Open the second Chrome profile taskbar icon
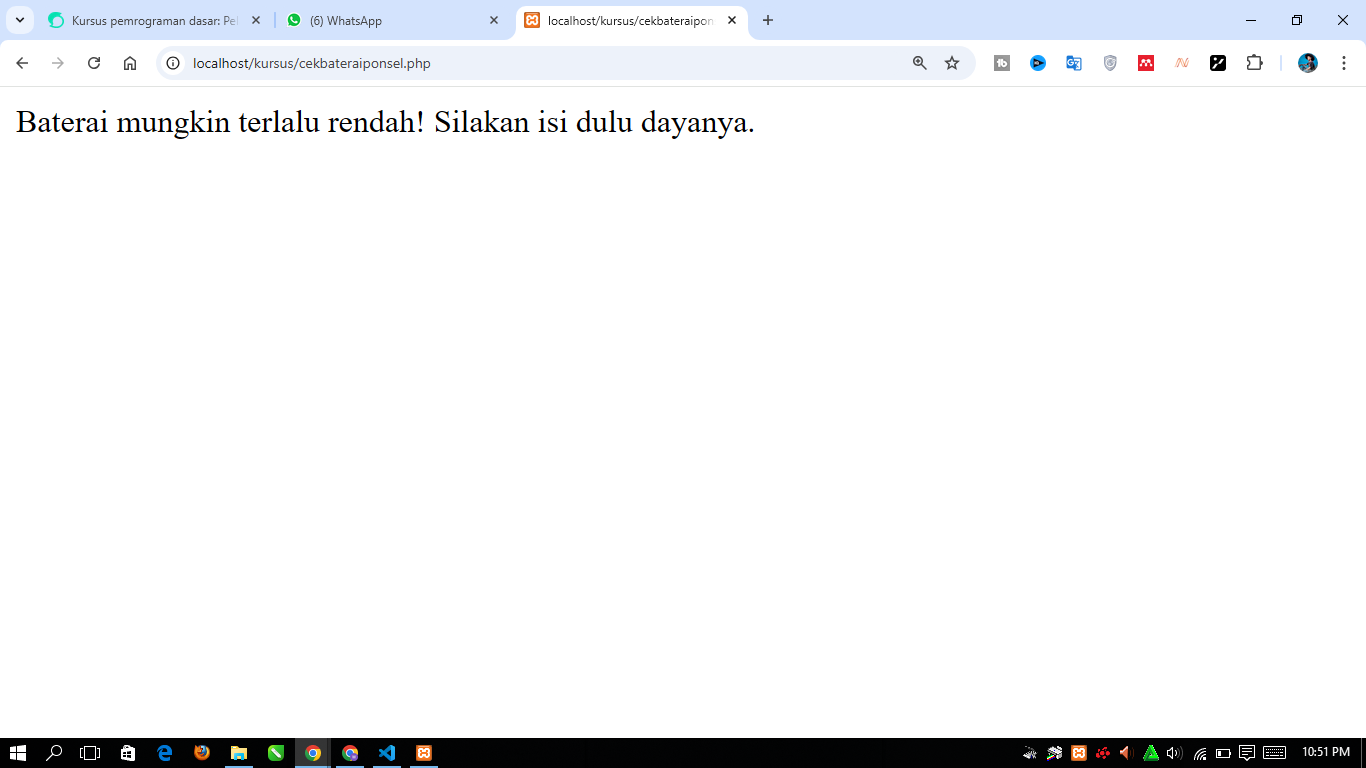The image size is (1366, 768). click(x=350, y=753)
